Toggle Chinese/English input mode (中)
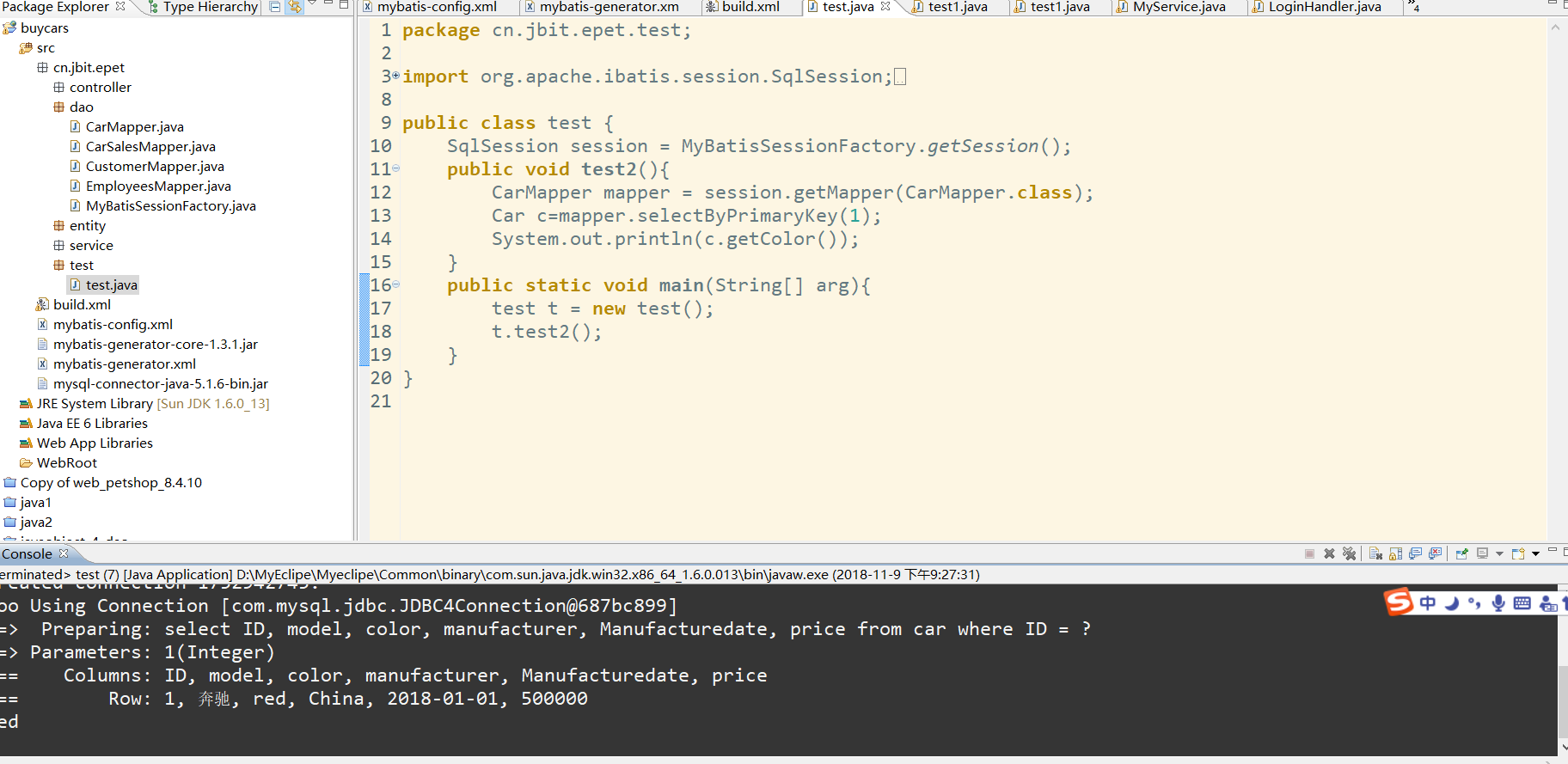 tap(1428, 602)
